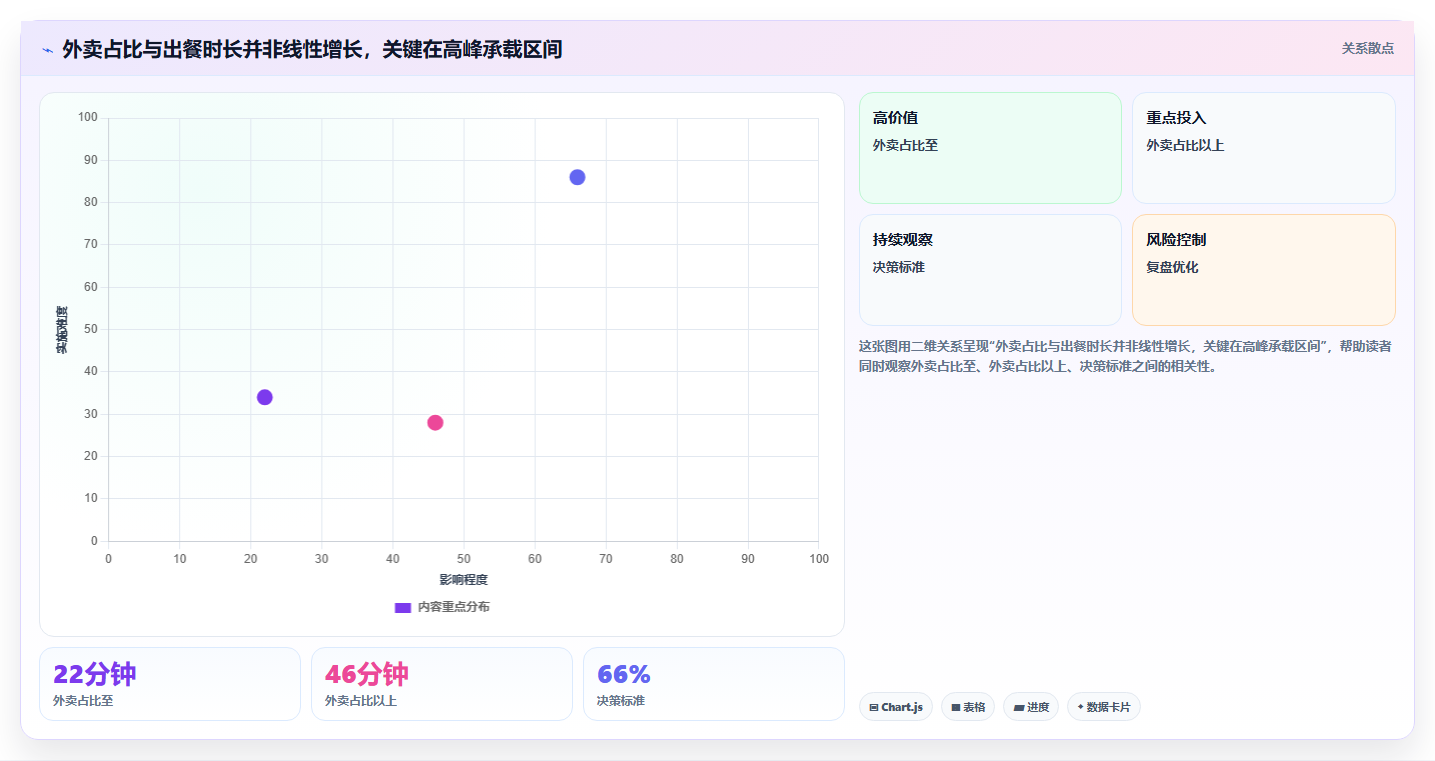
Task: Click the purple scatter point near 22
Action: (x=264, y=397)
